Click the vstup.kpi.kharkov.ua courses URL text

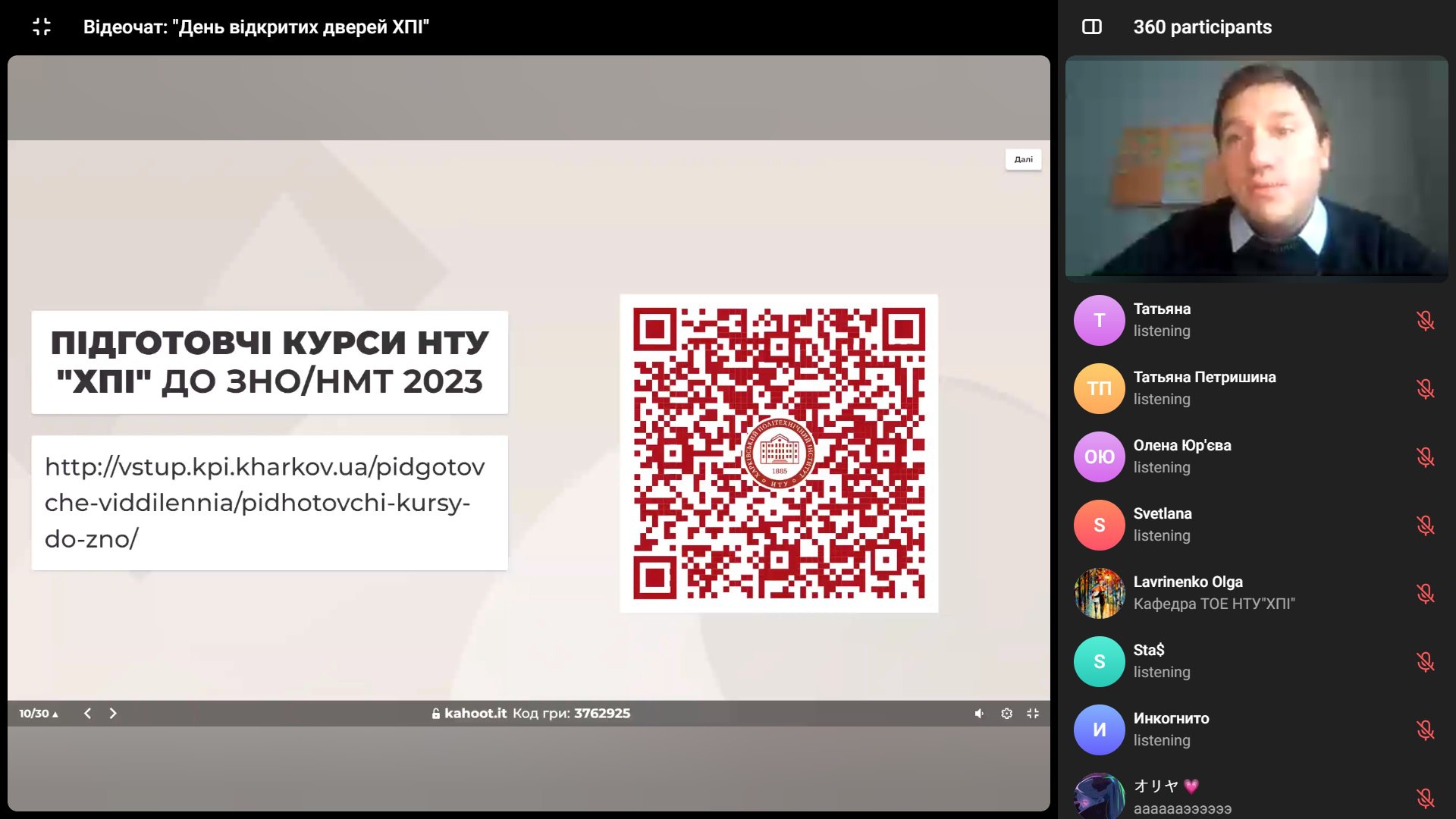(x=265, y=503)
